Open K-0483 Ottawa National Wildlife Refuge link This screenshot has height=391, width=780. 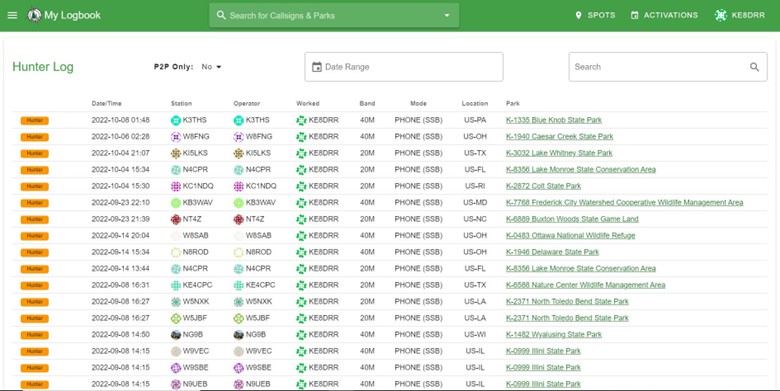pyautogui.click(x=571, y=235)
